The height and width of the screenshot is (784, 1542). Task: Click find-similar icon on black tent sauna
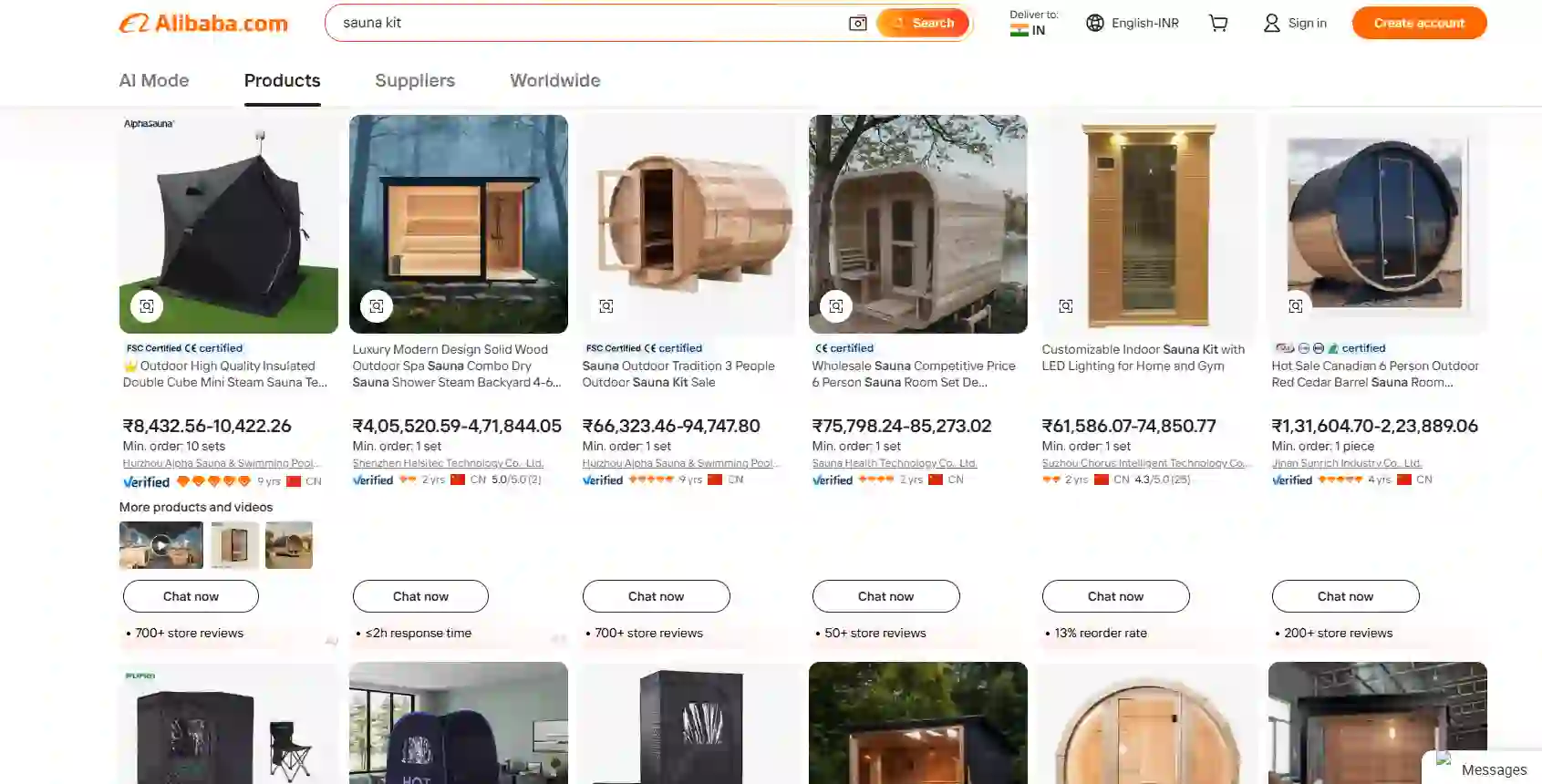pos(147,306)
